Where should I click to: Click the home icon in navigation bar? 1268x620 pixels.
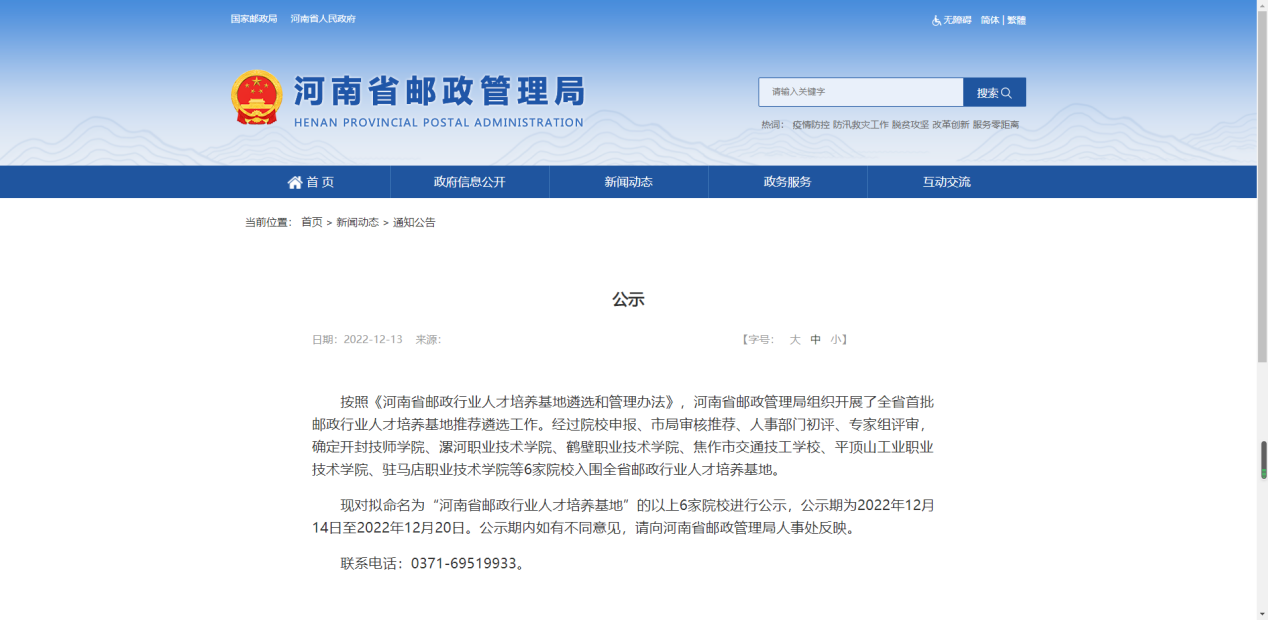(x=295, y=182)
